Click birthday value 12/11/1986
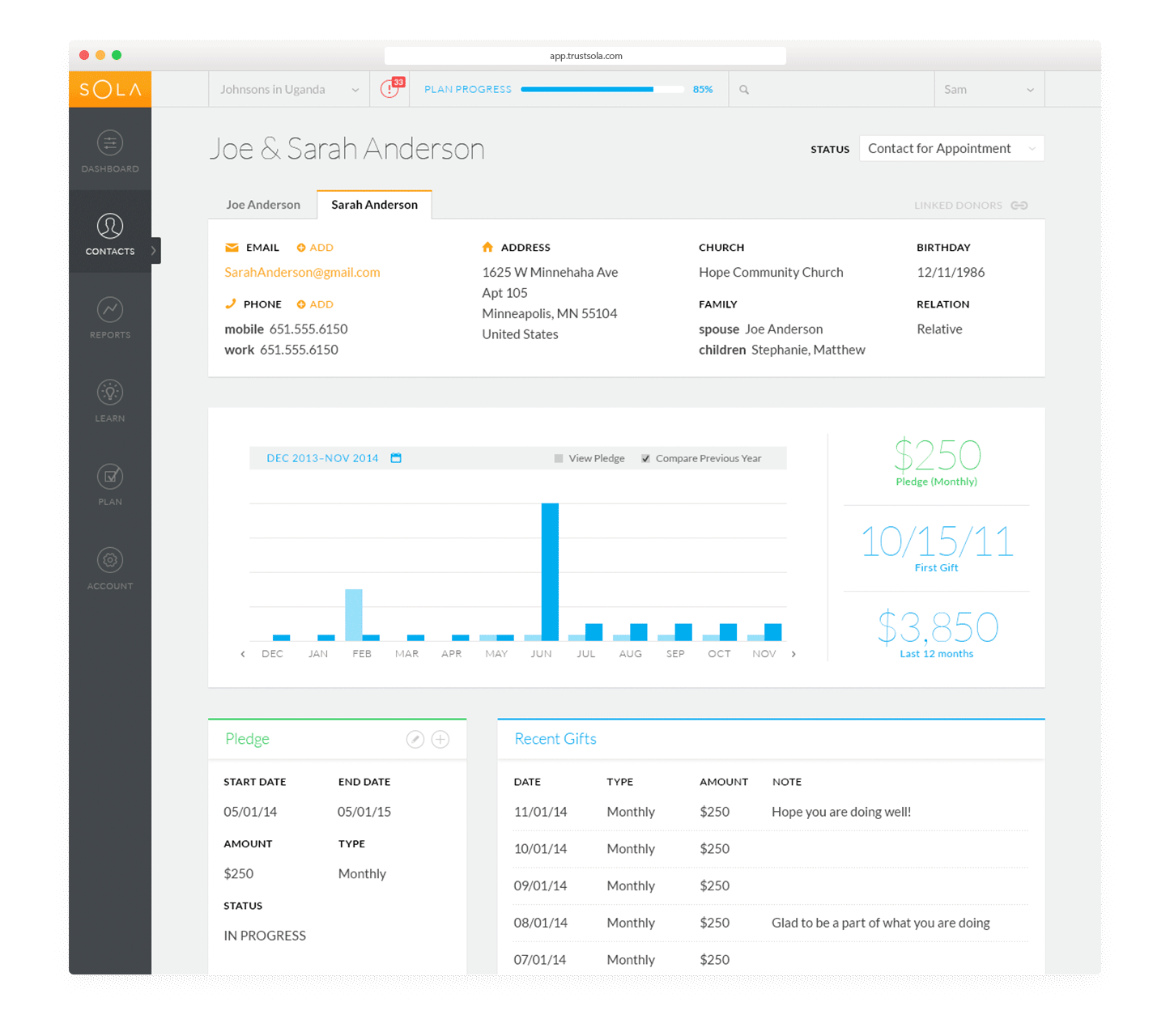The image size is (1170, 1036). [951, 273]
